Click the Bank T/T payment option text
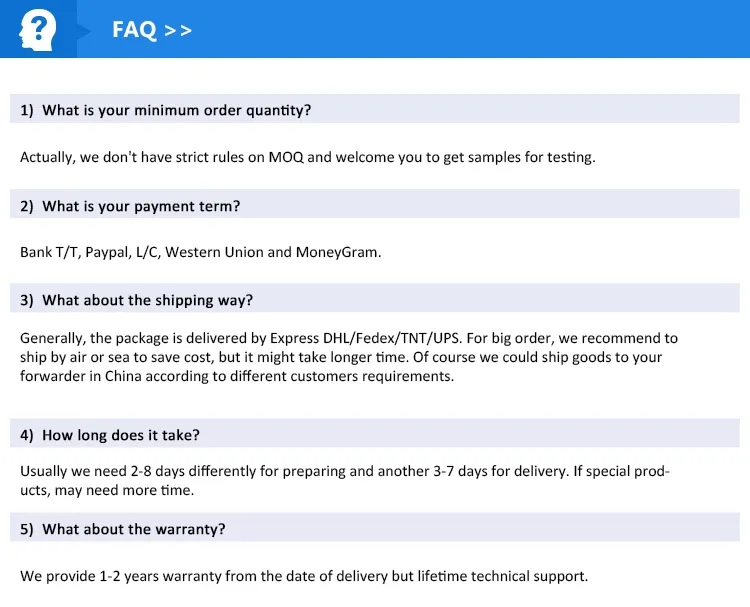750x607 pixels. (49, 252)
